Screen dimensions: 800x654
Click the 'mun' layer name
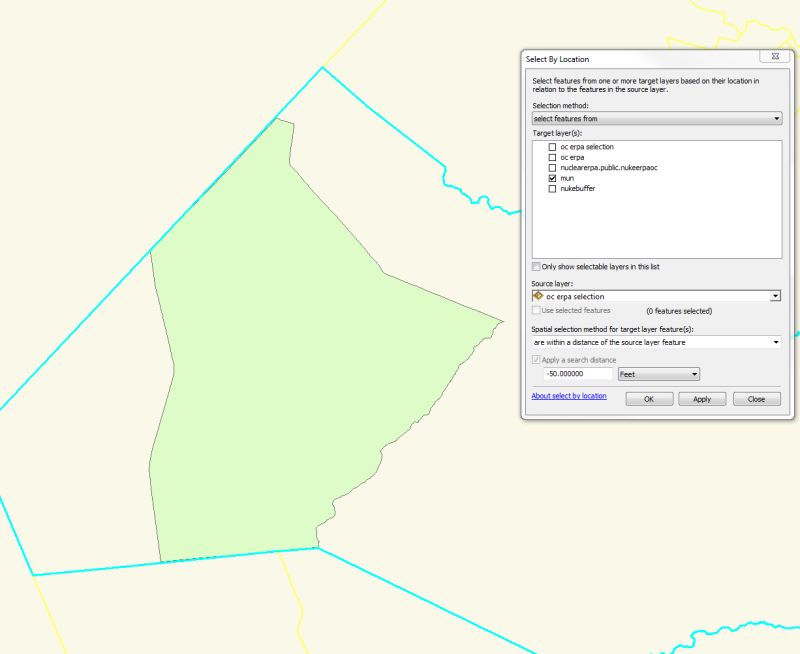567,179
